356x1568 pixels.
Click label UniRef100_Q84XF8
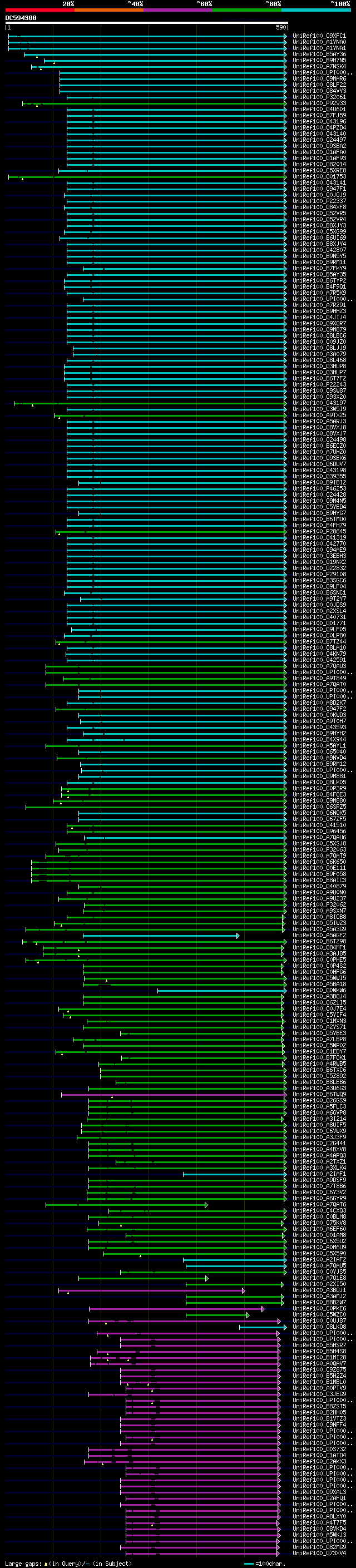pyautogui.click(x=319, y=207)
